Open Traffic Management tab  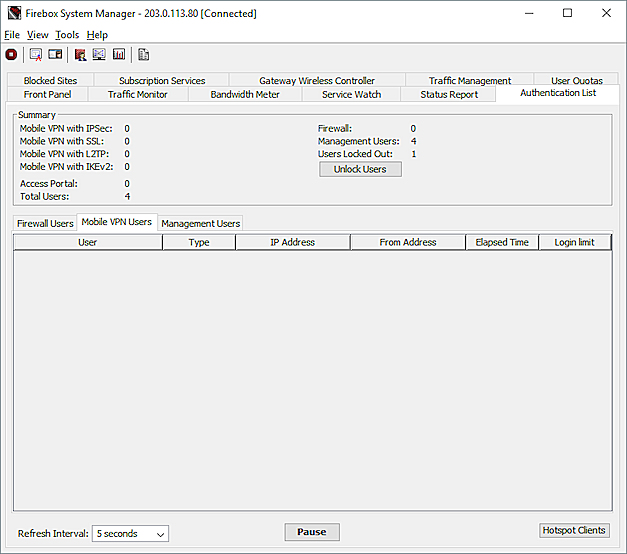pos(470,80)
